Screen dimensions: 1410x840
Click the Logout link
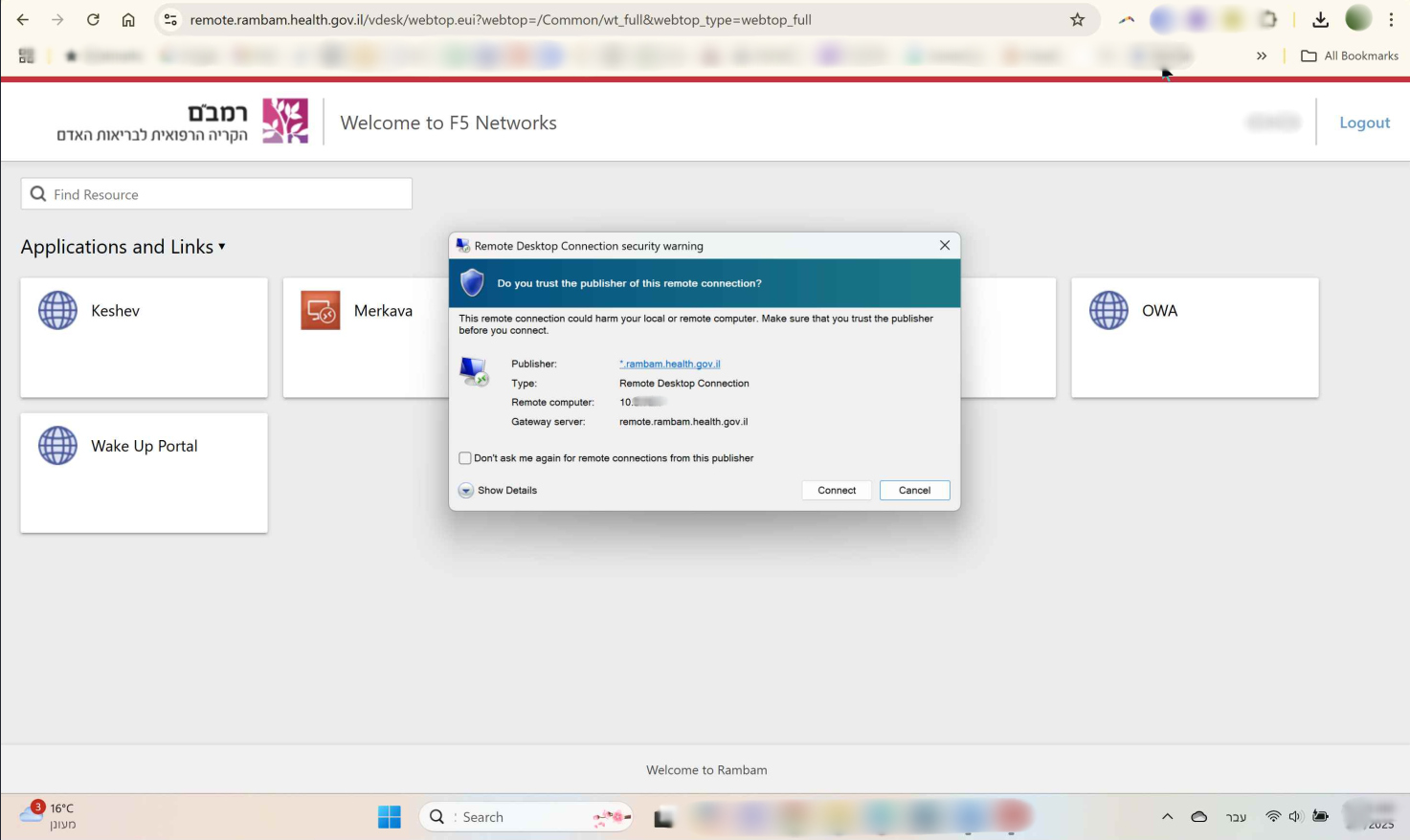1364,122
